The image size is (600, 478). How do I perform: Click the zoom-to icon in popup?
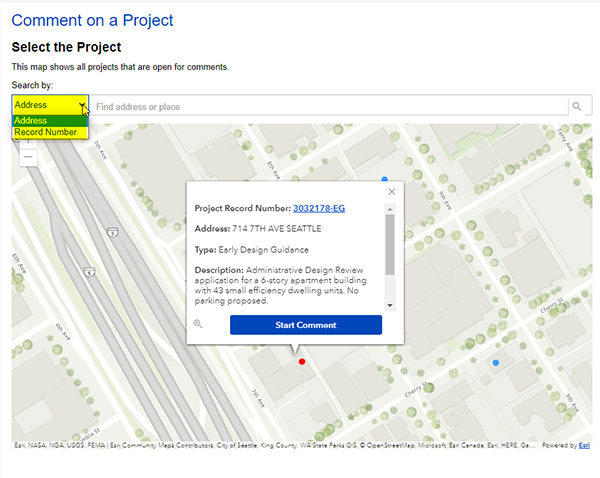198,324
